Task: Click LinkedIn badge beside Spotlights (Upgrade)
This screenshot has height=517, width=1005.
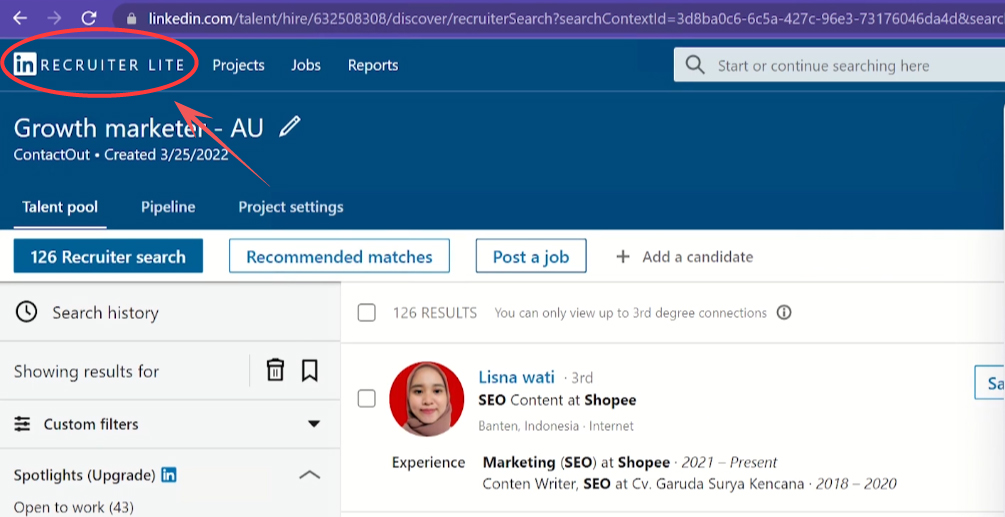Action: (169, 475)
